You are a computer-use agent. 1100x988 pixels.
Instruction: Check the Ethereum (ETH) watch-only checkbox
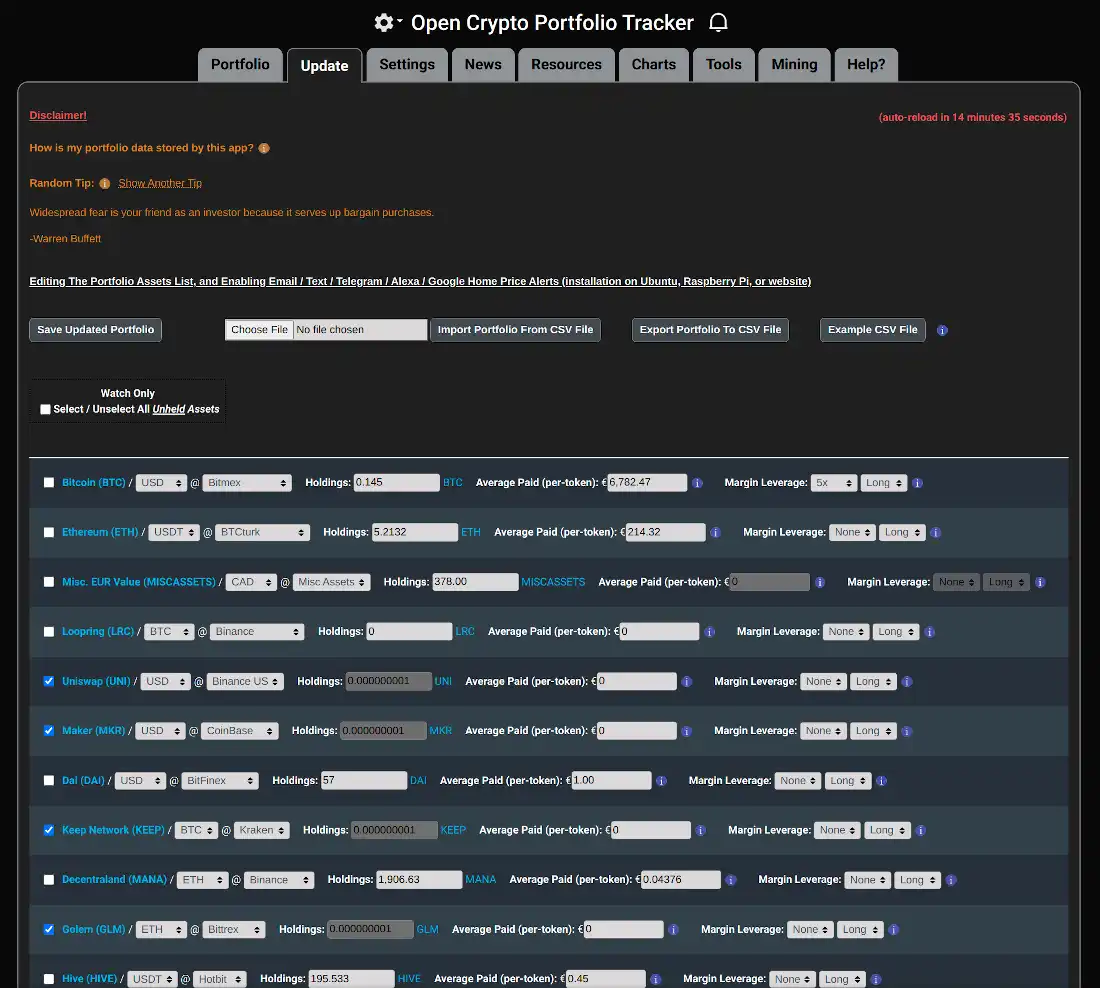[x=48, y=533]
